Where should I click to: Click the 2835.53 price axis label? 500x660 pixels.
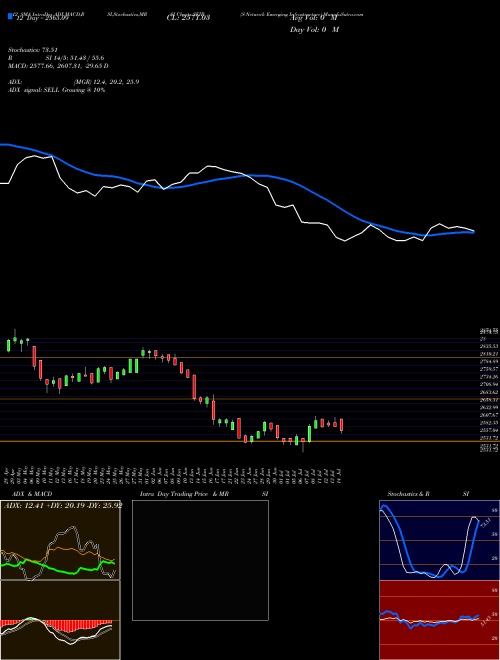(x=489, y=346)
